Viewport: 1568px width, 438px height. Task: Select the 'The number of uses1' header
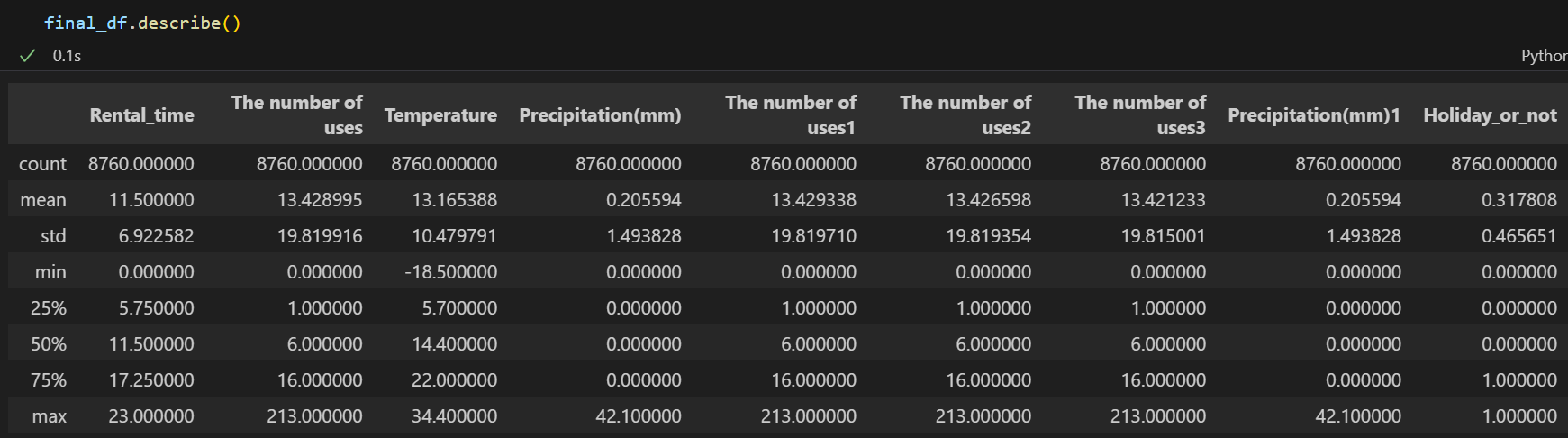point(791,115)
